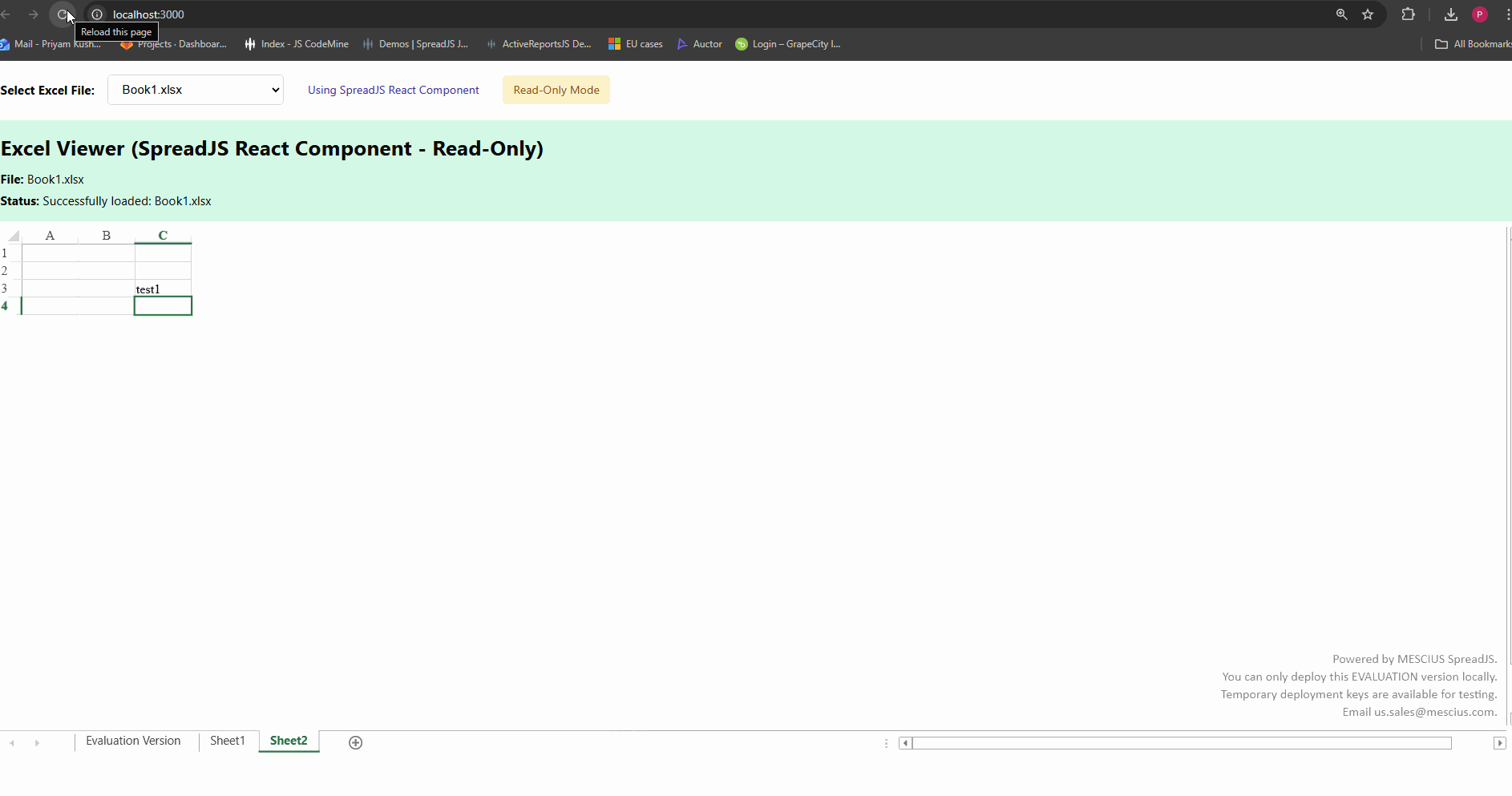
Task: Add a new sheet with the plus icon
Action: pyautogui.click(x=355, y=742)
